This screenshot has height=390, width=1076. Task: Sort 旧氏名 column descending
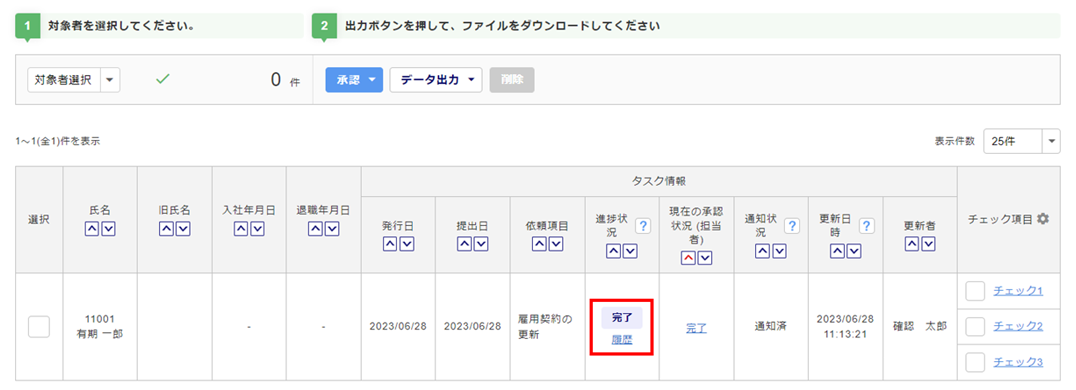point(182,230)
